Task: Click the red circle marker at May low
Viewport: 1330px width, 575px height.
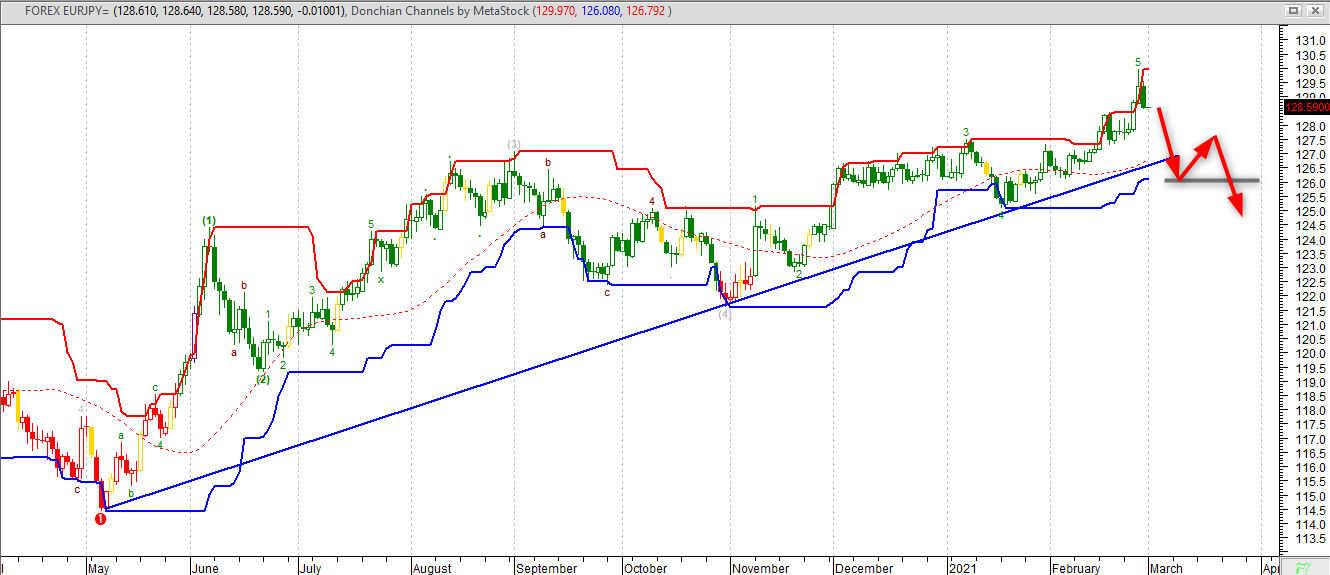Action: point(100,518)
